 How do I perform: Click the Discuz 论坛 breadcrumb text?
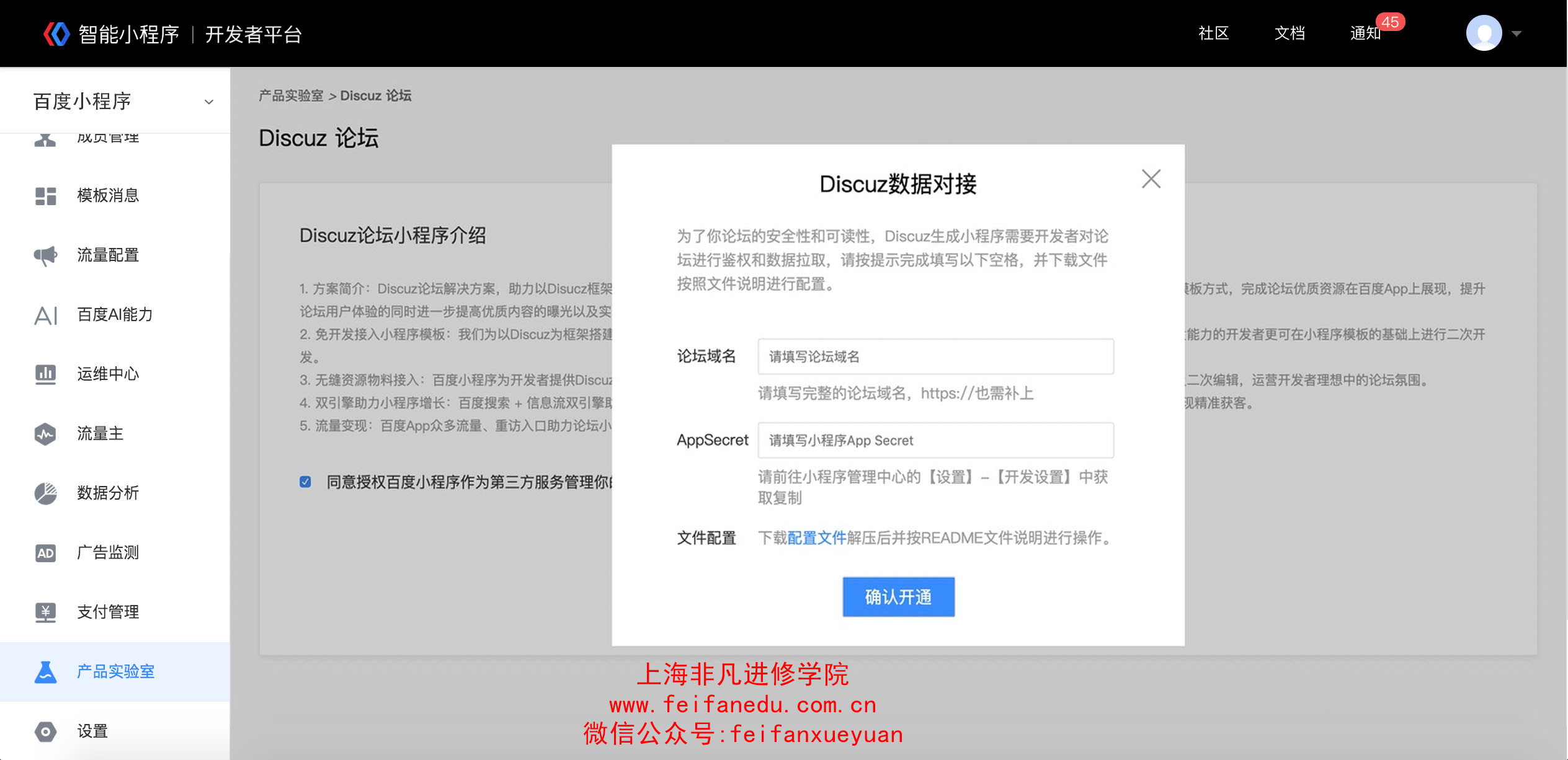[376, 95]
